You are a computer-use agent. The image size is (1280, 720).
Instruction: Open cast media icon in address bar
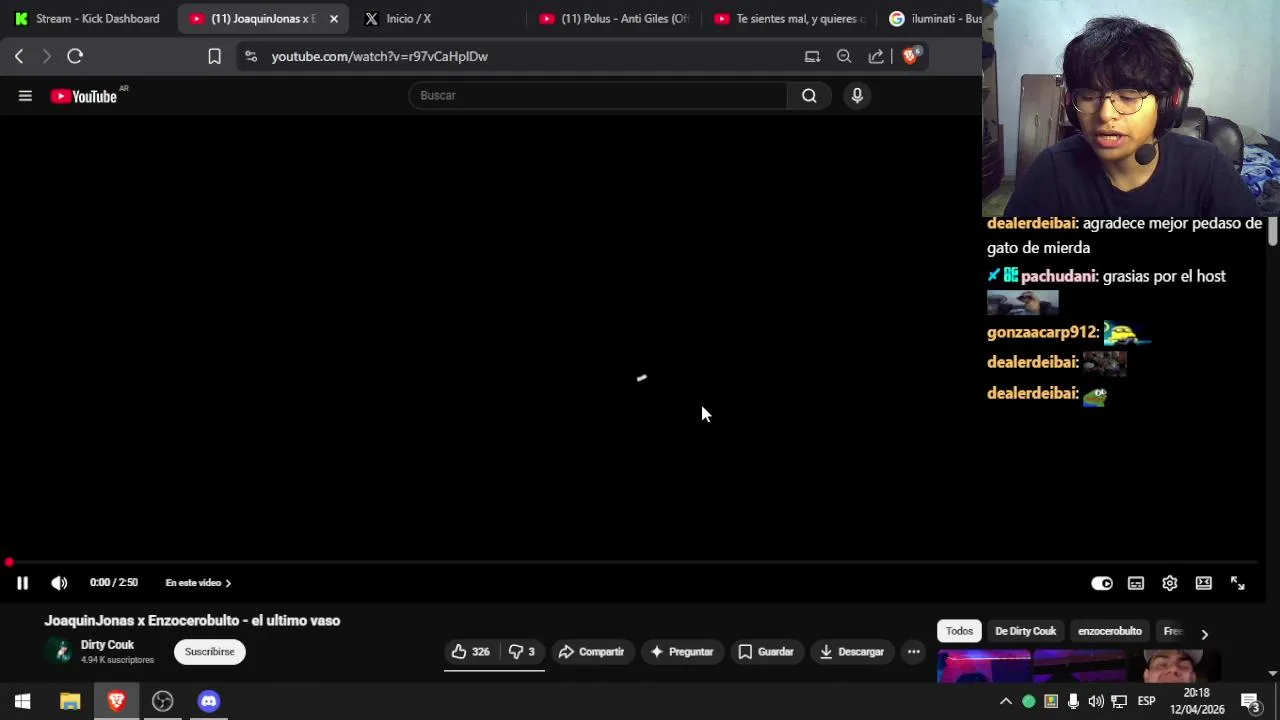pyautogui.click(x=812, y=56)
